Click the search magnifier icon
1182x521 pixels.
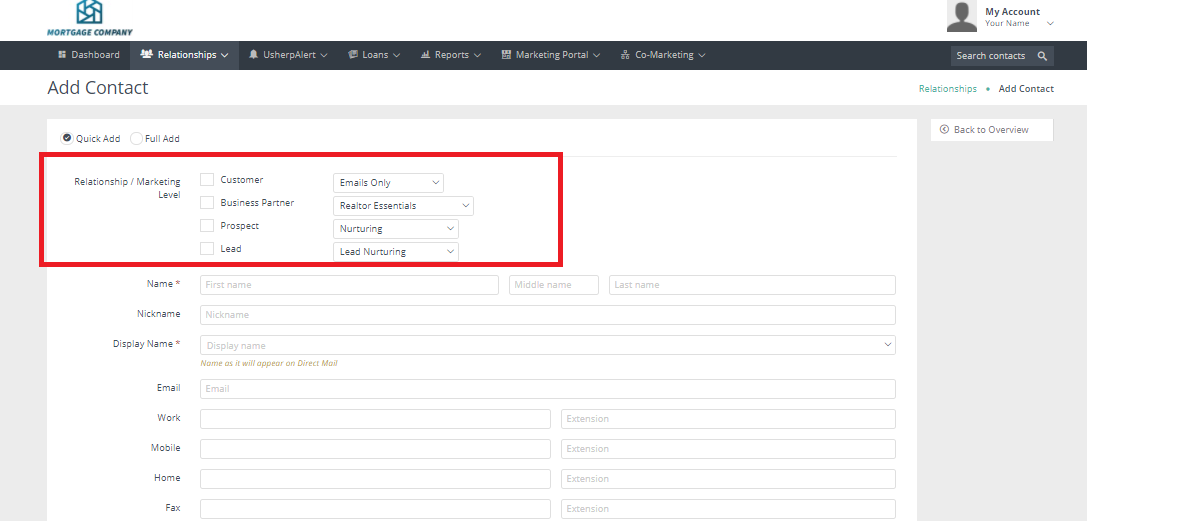tap(1042, 56)
